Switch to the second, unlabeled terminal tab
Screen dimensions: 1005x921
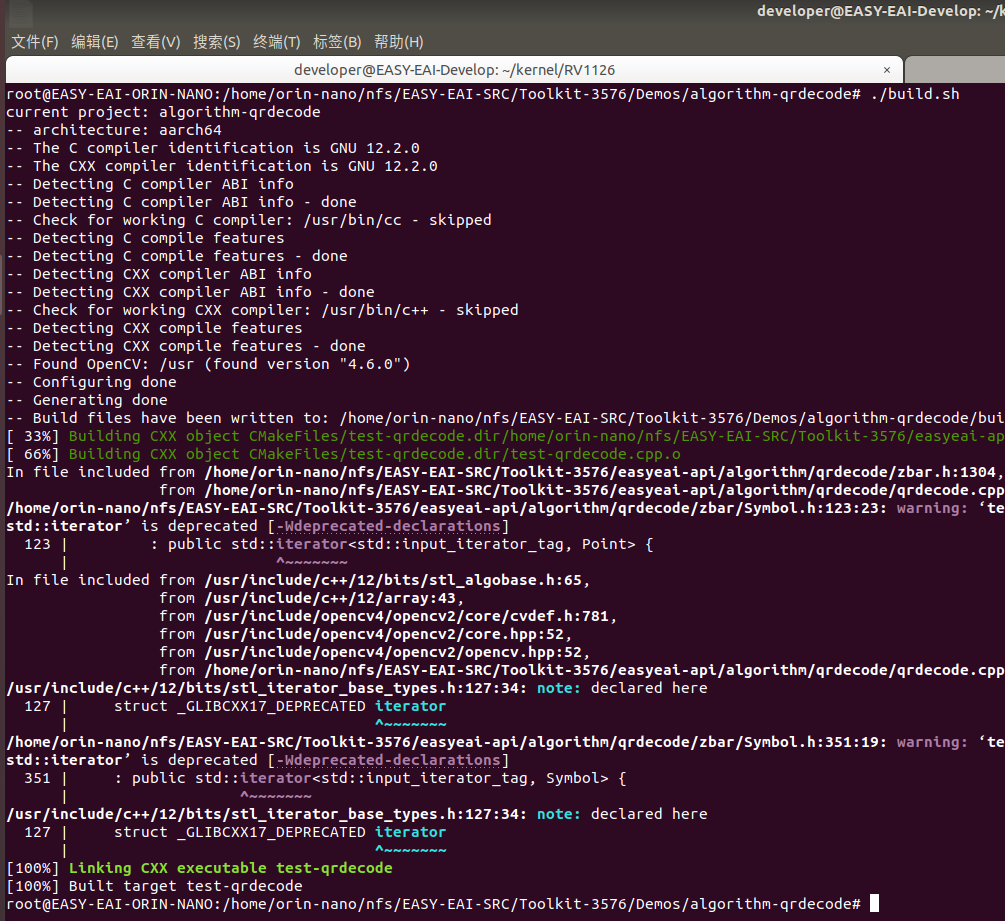[955, 70]
